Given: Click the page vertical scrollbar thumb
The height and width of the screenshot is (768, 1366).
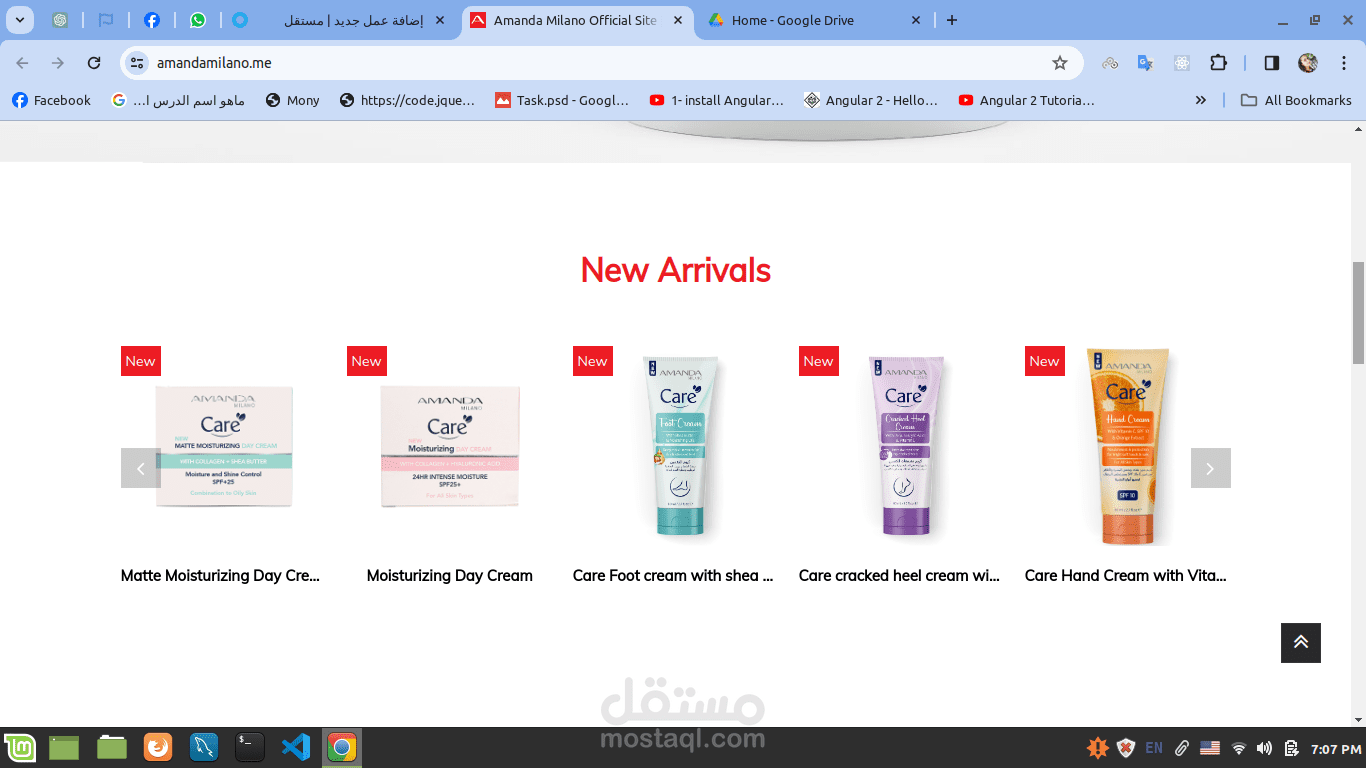Looking at the screenshot, I should 1358,313.
